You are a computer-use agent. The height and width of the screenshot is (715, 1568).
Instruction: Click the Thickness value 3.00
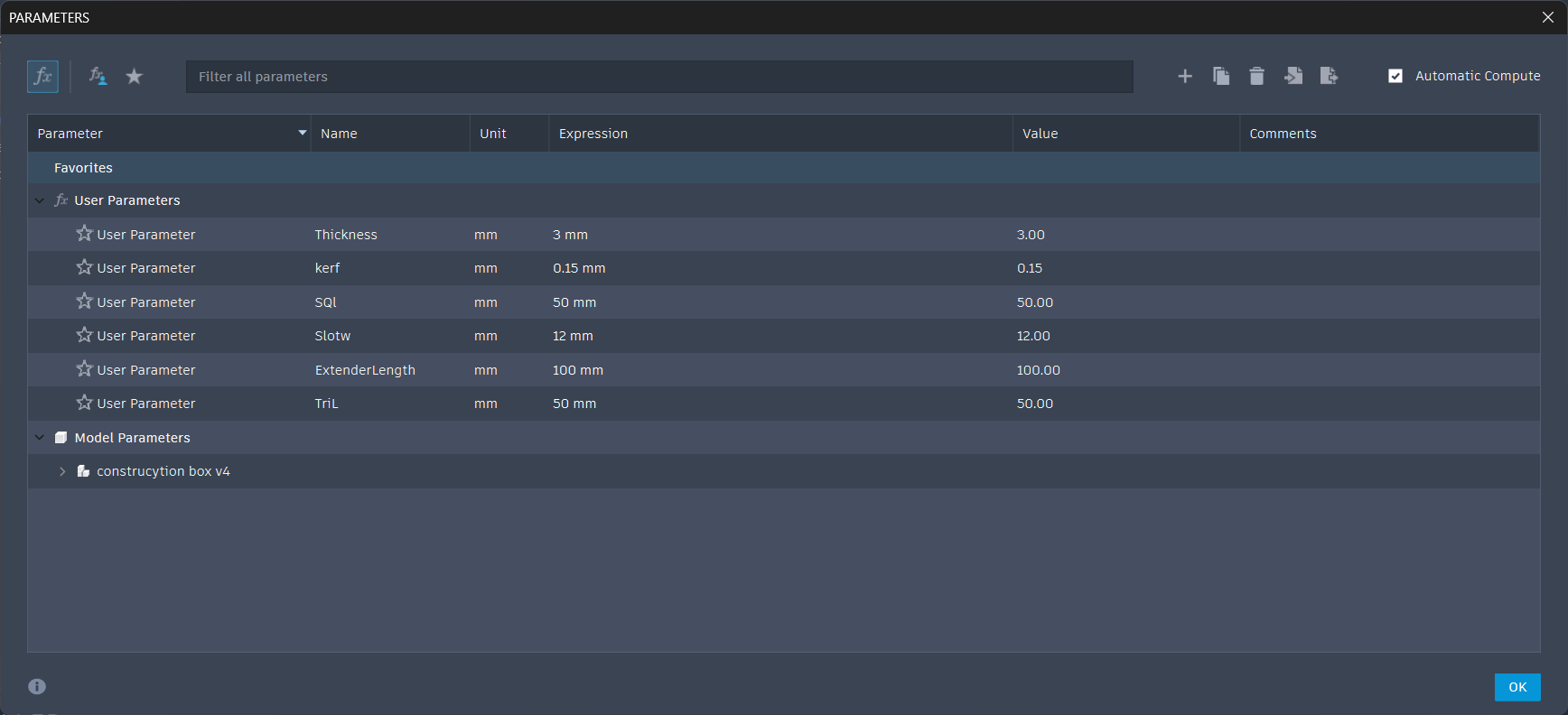pyautogui.click(x=1031, y=235)
